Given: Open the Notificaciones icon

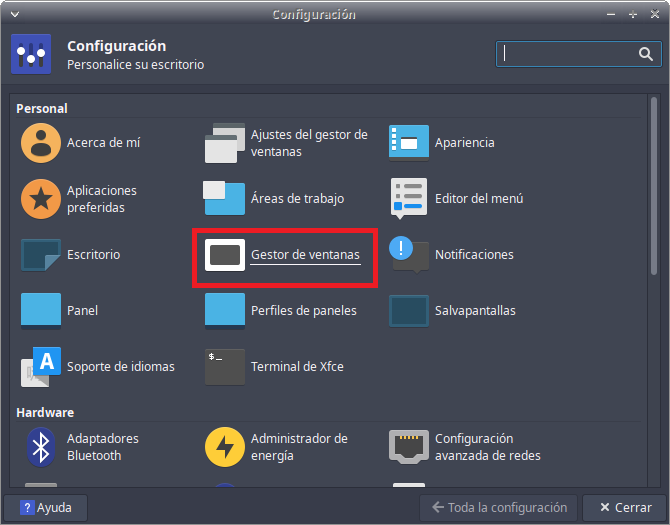Looking at the screenshot, I should point(409,255).
